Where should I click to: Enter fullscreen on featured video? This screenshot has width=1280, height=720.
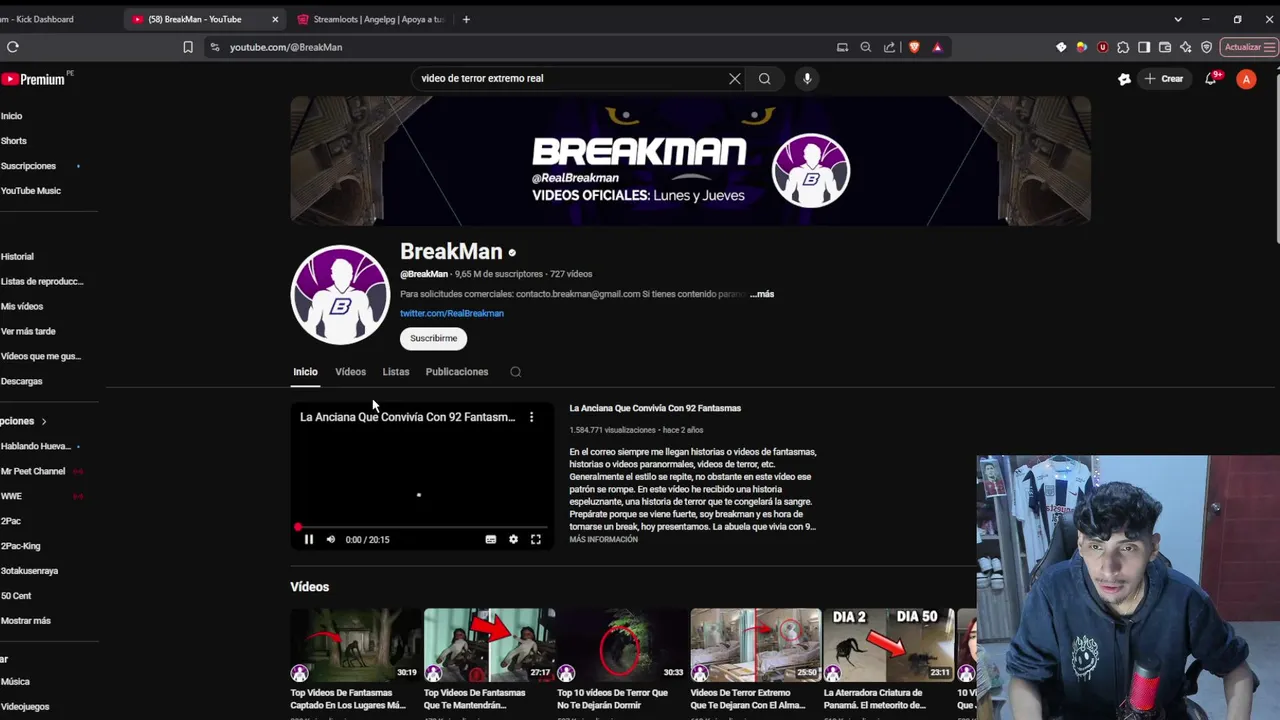coord(536,540)
